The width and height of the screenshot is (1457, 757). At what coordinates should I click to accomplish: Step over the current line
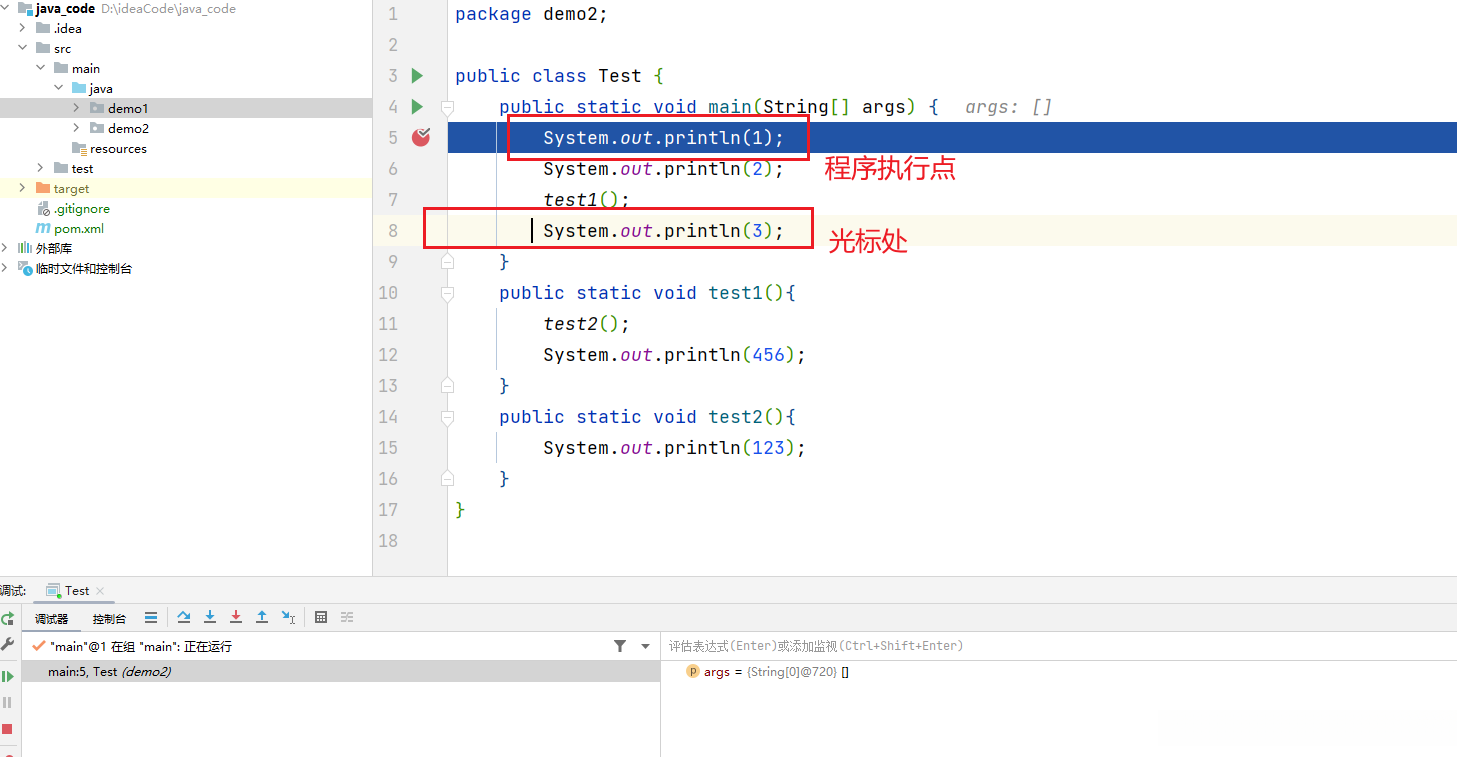[x=184, y=618]
